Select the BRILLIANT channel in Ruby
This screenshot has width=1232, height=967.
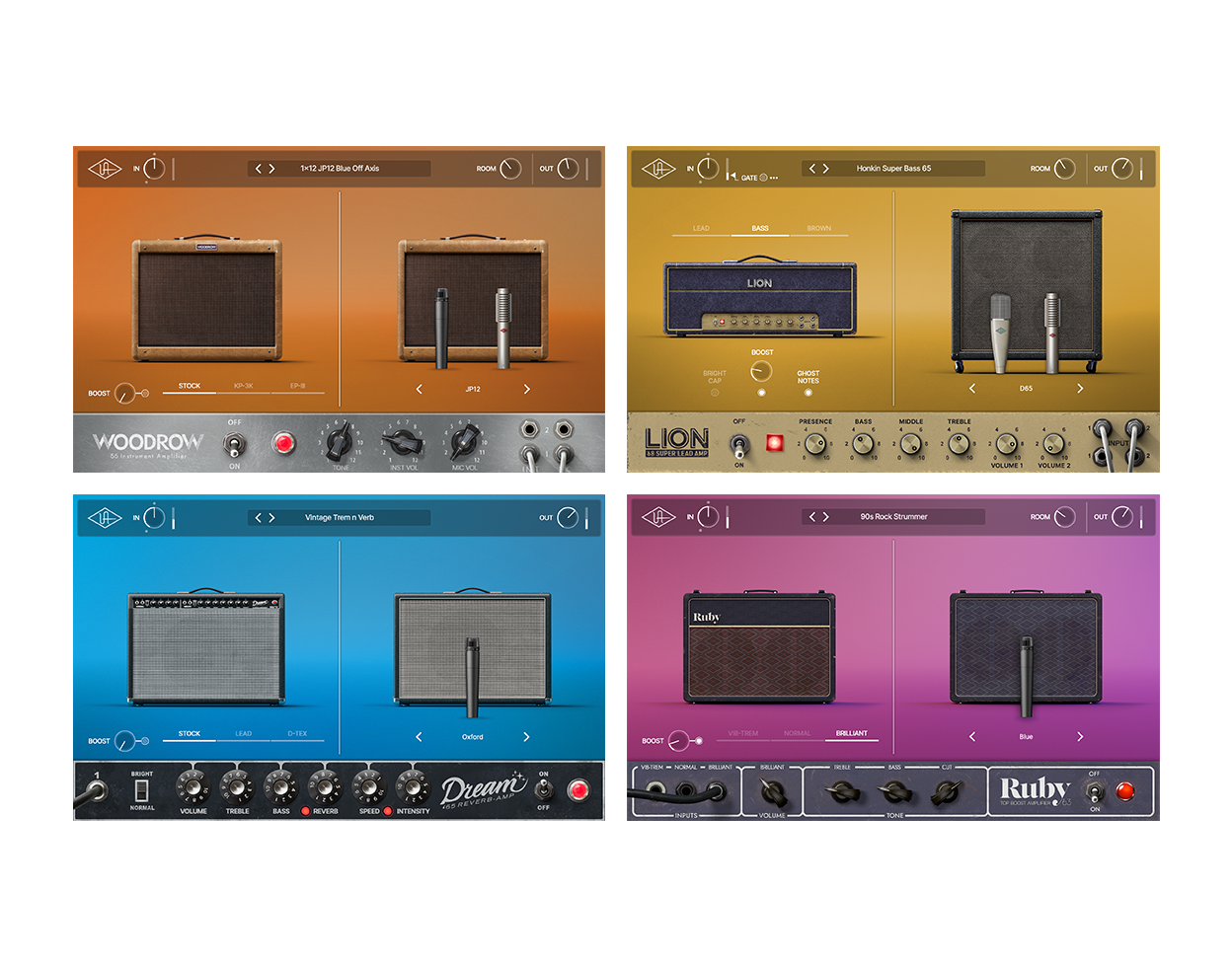850,733
